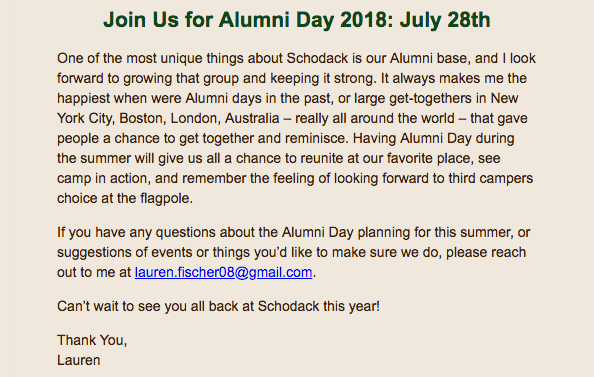Click the words third campers choice
The height and width of the screenshot is (377, 594).
(491, 178)
